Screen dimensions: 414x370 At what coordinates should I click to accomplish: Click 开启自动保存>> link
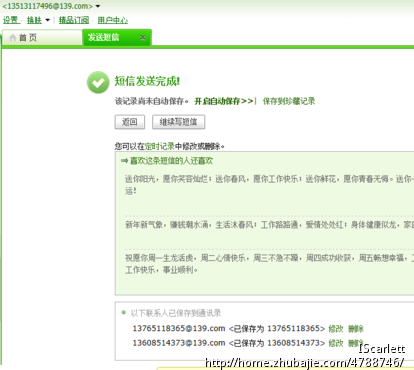click(224, 101)
